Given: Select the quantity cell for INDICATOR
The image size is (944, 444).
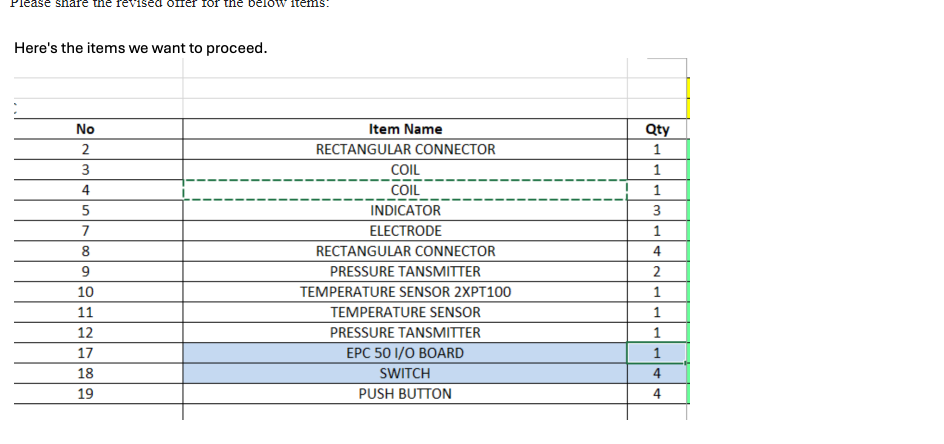Looking at the screenshot, I should click(x=657, y=211).
